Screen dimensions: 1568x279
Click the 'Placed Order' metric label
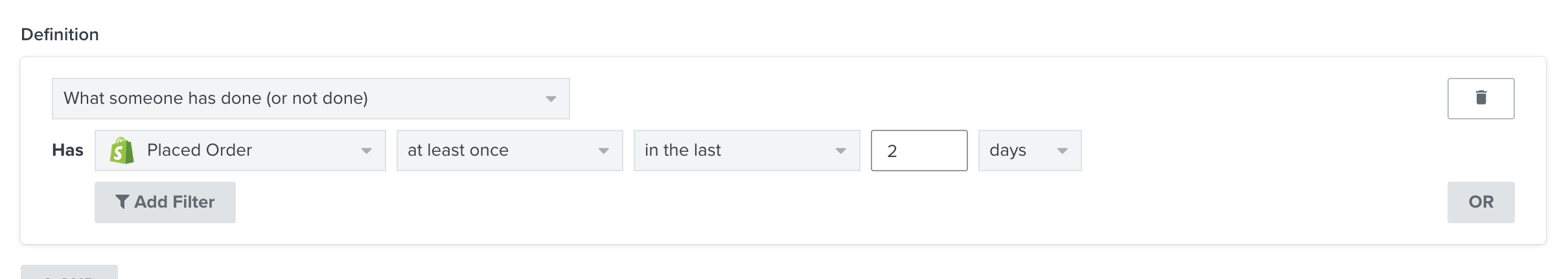[200, 150]
